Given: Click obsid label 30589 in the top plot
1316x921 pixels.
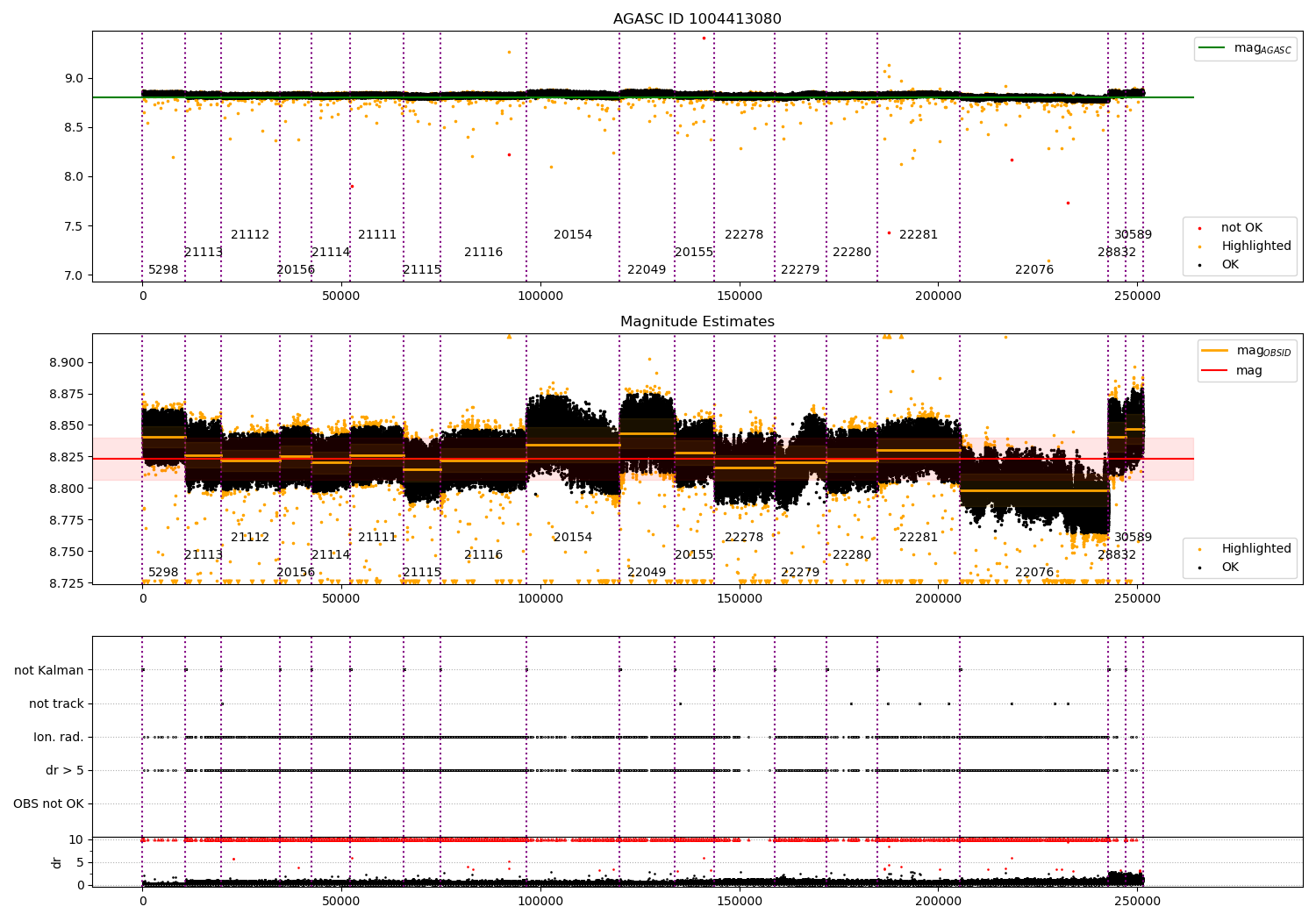Looking at the screenshot, I should click(1134, 235).
